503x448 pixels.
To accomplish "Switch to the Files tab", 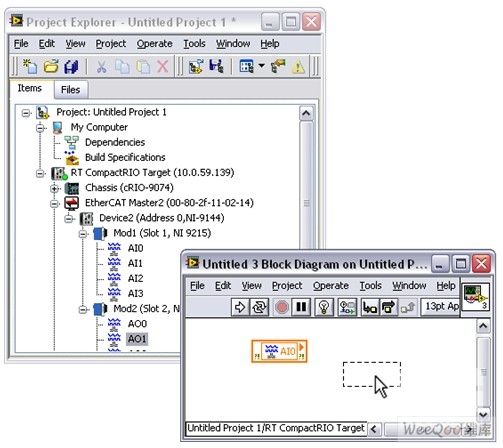I will coord(70,90).
